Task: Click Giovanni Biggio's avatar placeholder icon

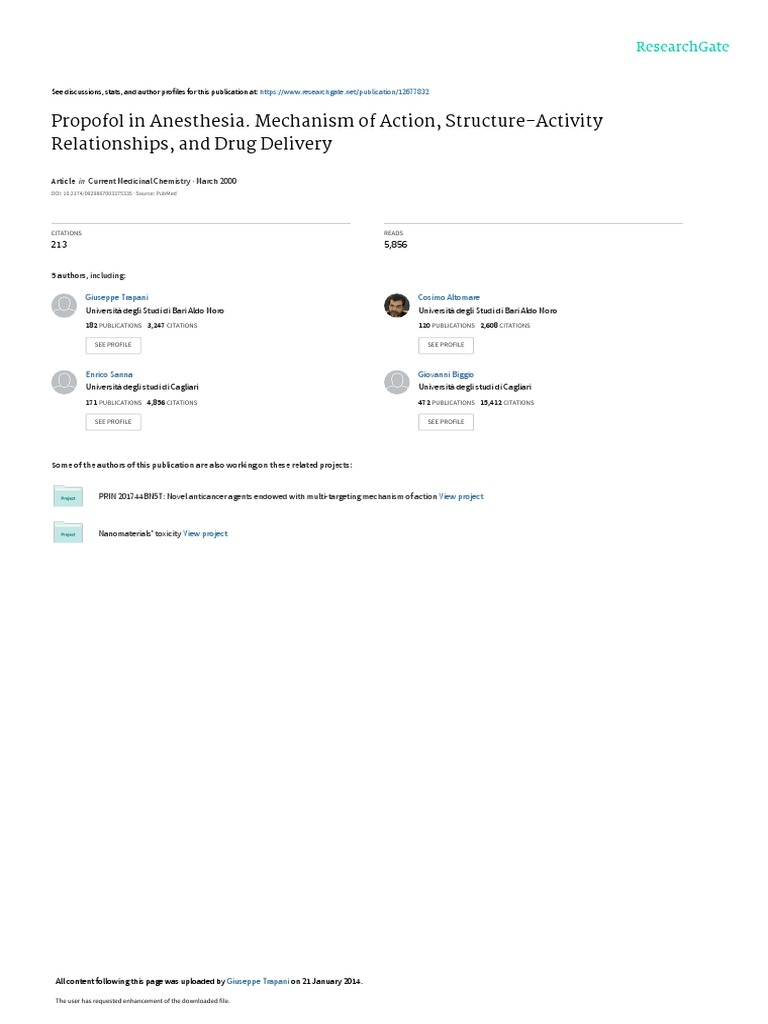Action: [397, 382]
